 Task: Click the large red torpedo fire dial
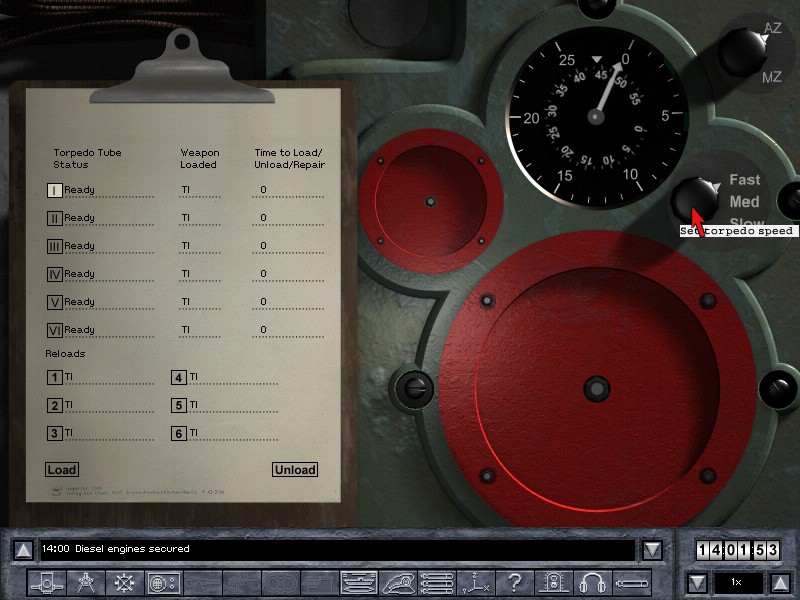[596, 385]
